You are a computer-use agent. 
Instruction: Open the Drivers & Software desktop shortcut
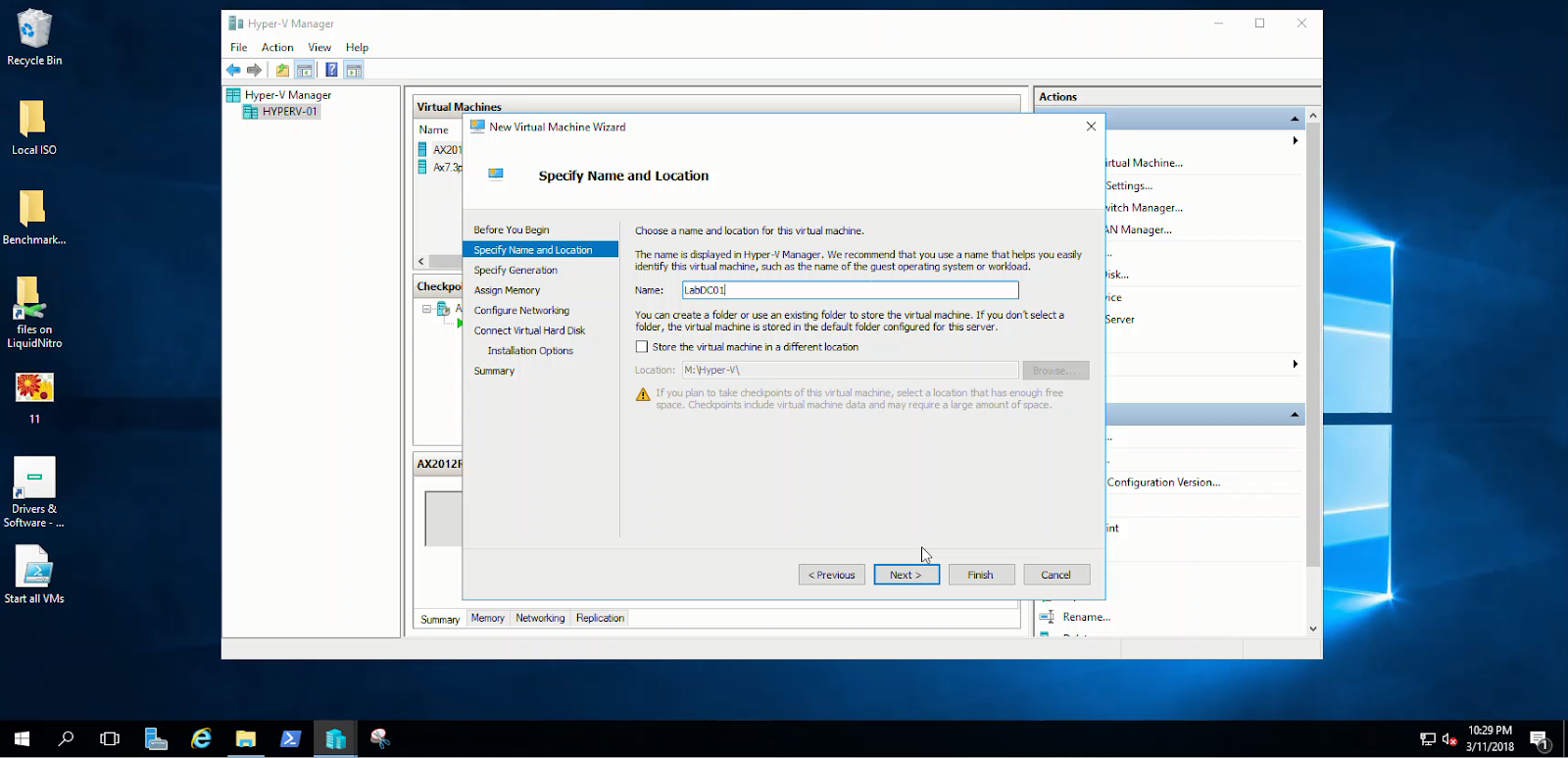(x=34, y=492)
